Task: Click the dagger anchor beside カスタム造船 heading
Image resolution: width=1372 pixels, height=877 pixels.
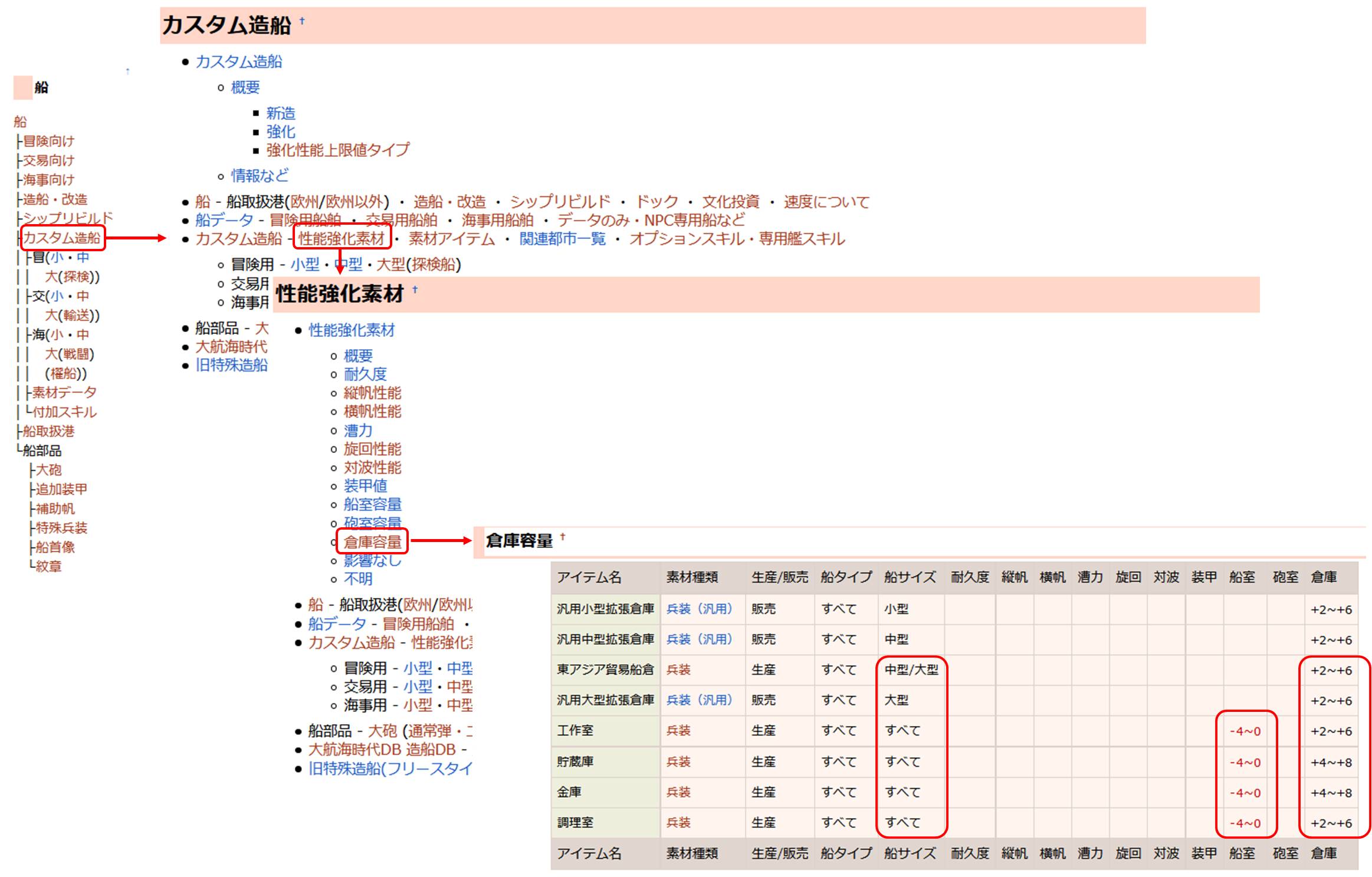Action: point(302,21)
